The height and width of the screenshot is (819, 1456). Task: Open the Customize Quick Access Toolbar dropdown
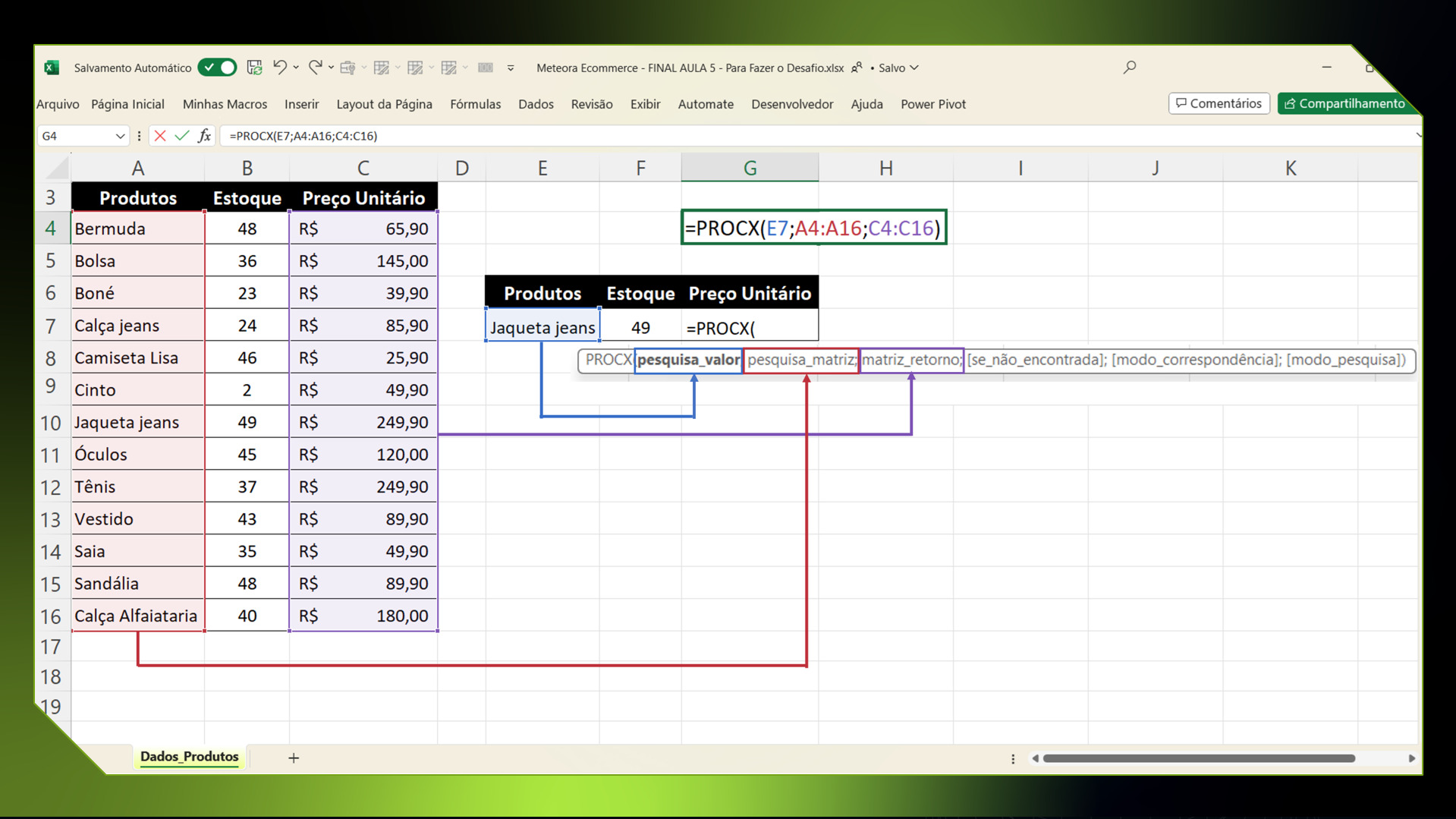[x=511, y=68]
